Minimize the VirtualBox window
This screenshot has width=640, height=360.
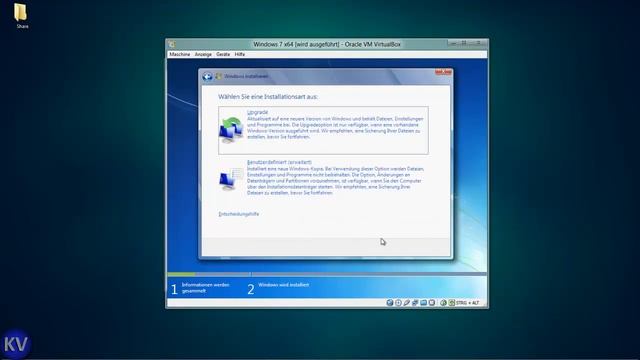click(x=453, y=43)
